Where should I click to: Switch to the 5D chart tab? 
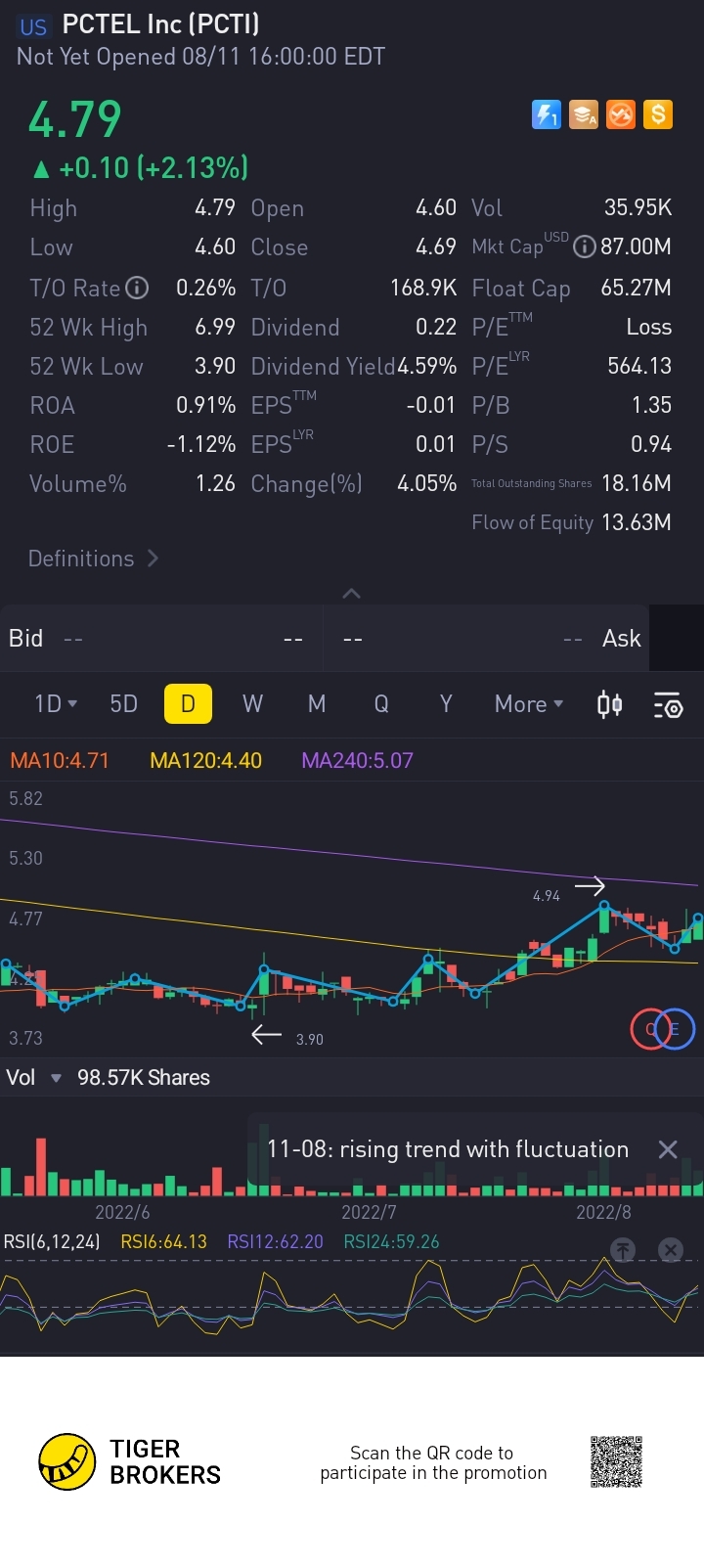click(x=123, y=704)
